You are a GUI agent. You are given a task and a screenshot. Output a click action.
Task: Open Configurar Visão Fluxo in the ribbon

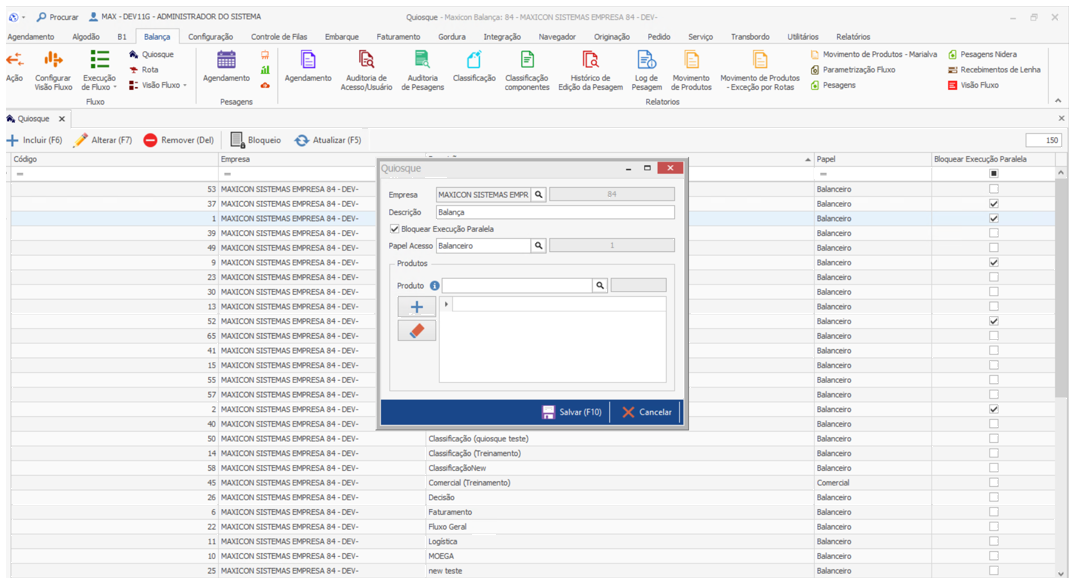click(x=53, y=71)
